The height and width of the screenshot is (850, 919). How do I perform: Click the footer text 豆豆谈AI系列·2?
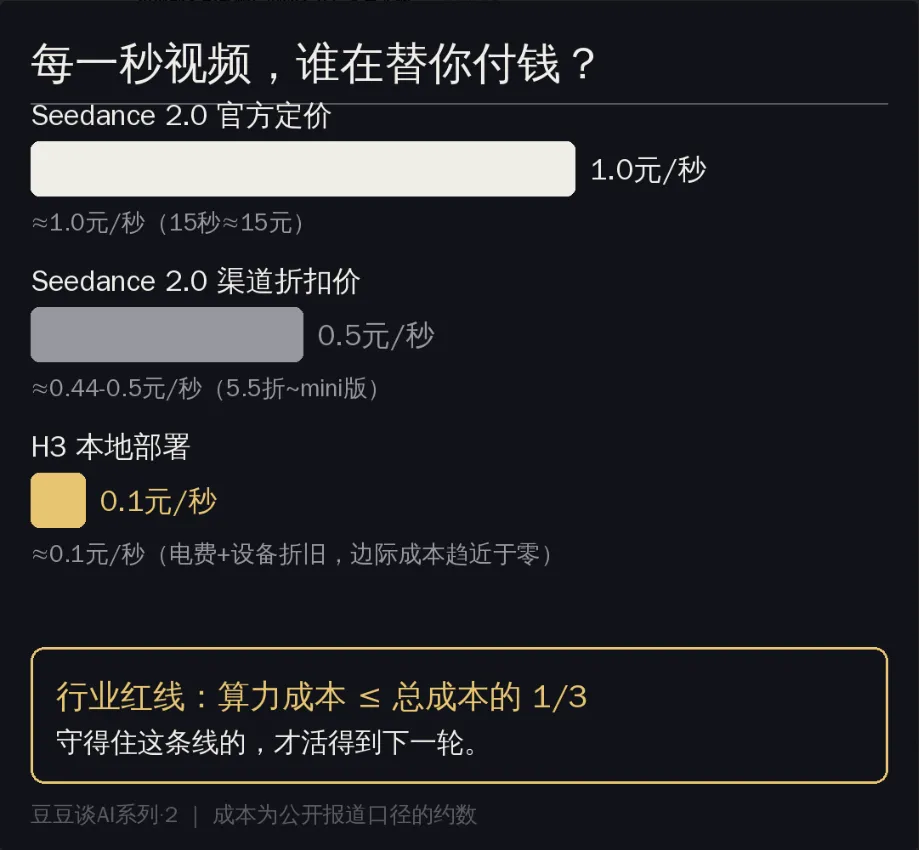(104, 815)
